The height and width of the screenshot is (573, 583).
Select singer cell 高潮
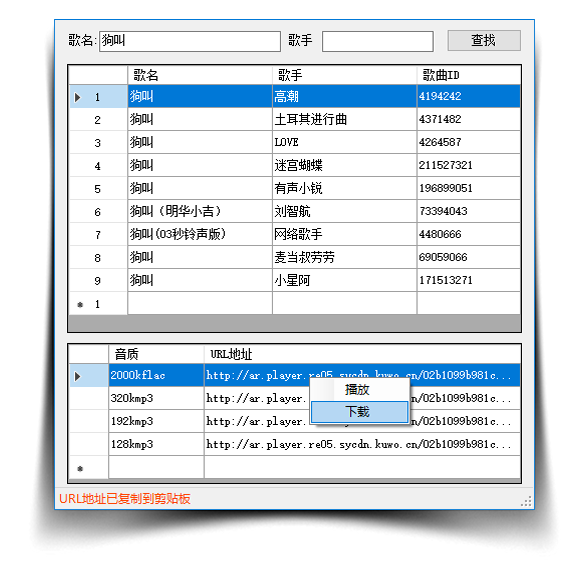[344, 97]
